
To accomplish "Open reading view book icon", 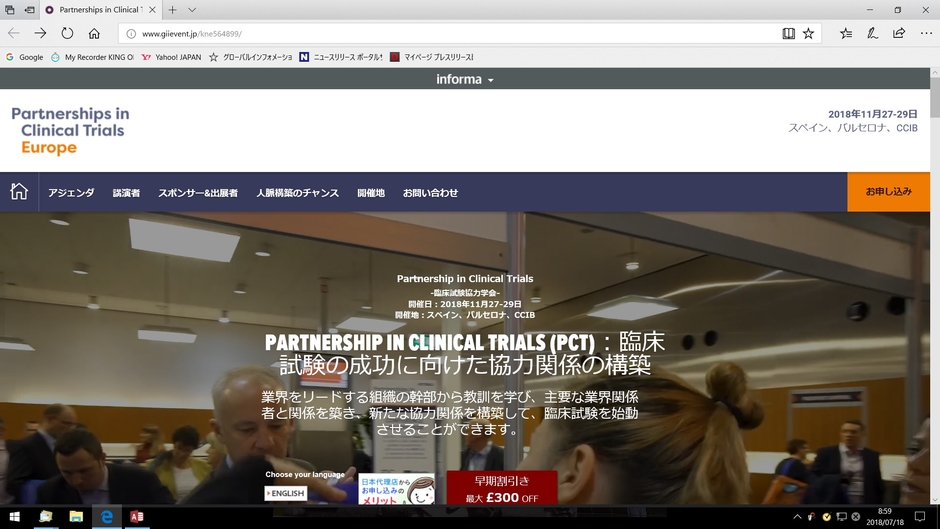I will click(x=788, y=34).
